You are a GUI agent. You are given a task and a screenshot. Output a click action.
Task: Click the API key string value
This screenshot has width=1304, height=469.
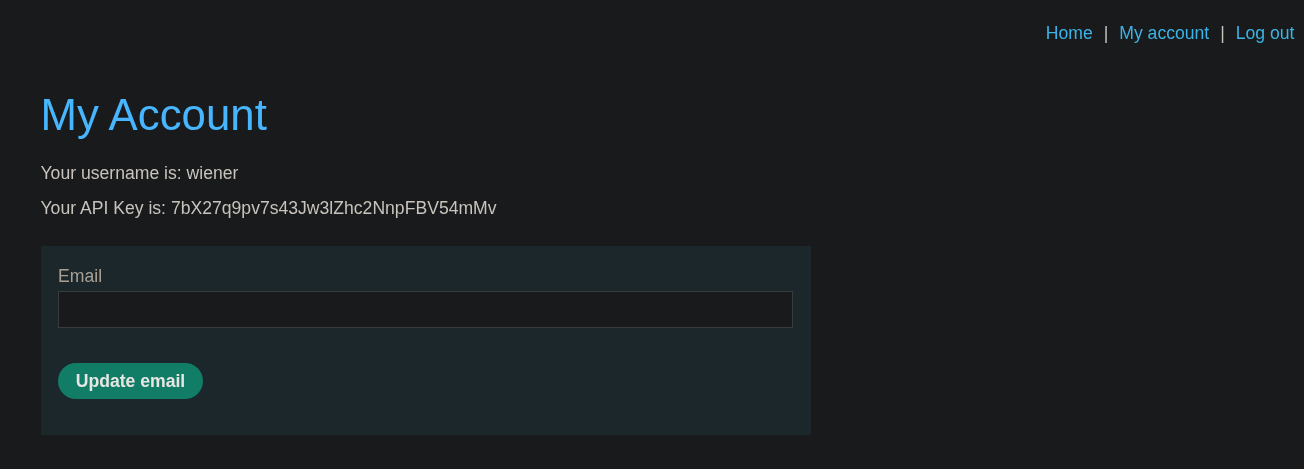(333, 208)
